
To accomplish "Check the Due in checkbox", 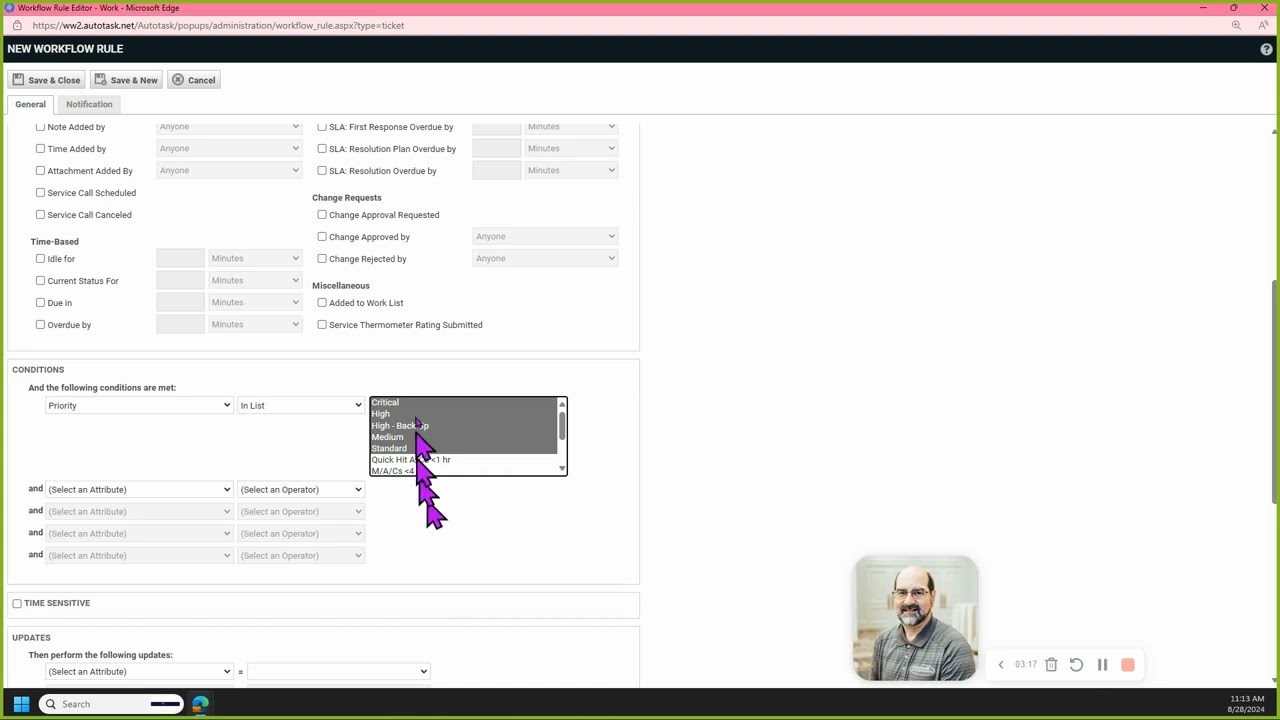I will tap(40, 303).
